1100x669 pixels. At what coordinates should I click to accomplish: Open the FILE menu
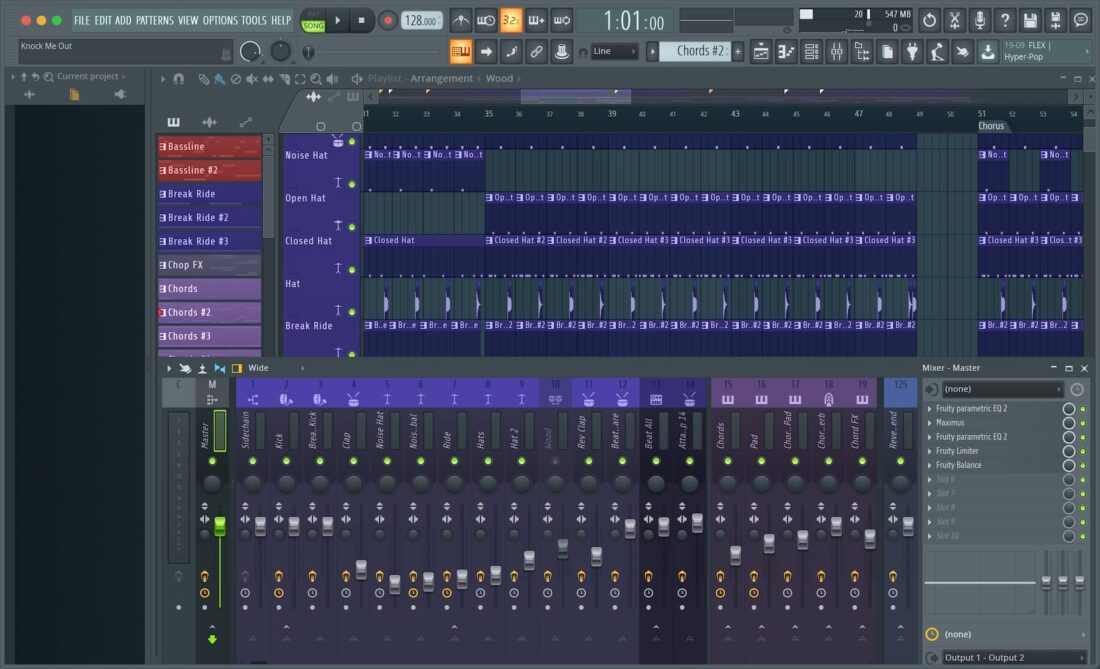[82, 20]
